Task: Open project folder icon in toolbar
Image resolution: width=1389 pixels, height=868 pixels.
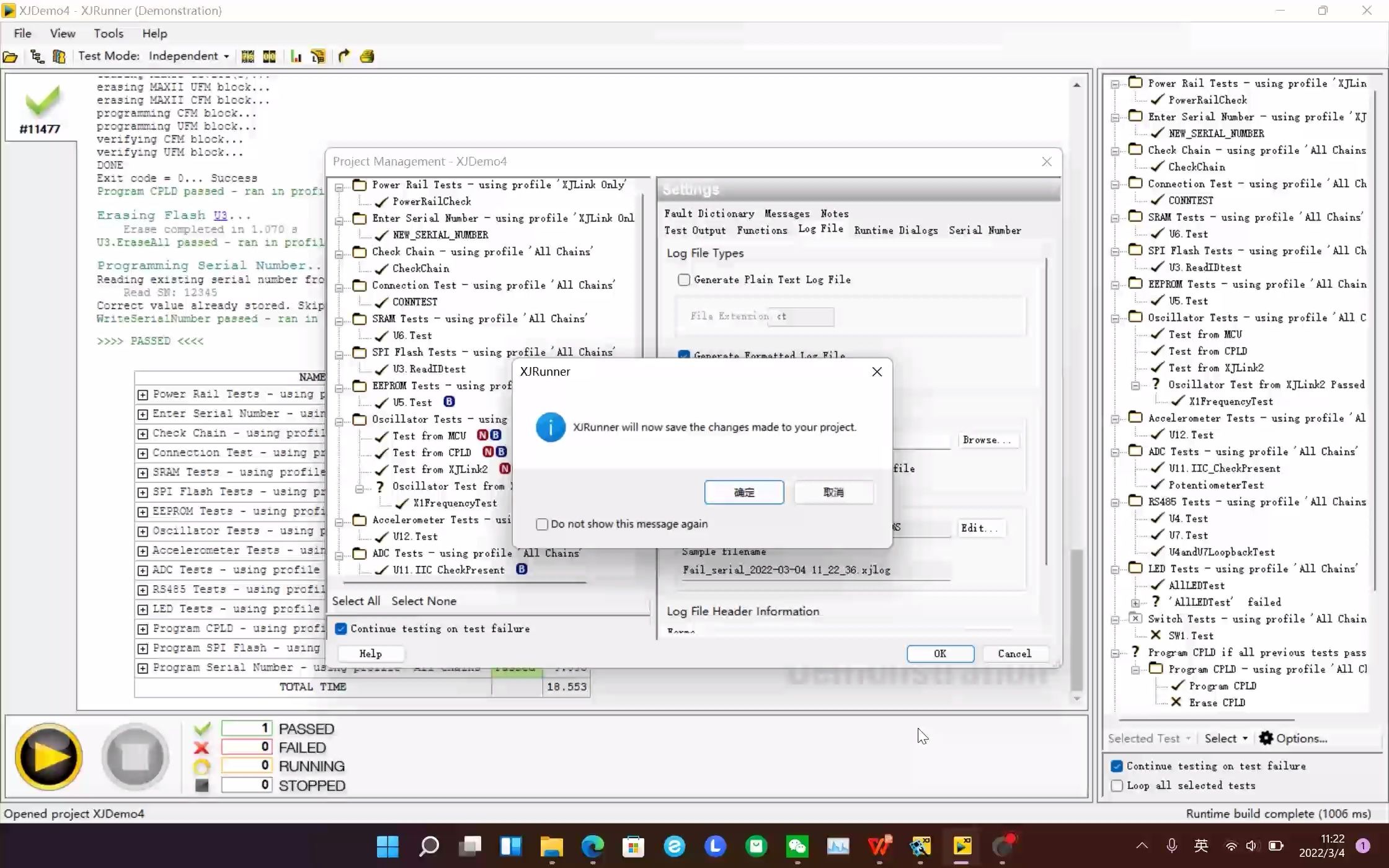Action: [11, 56]
